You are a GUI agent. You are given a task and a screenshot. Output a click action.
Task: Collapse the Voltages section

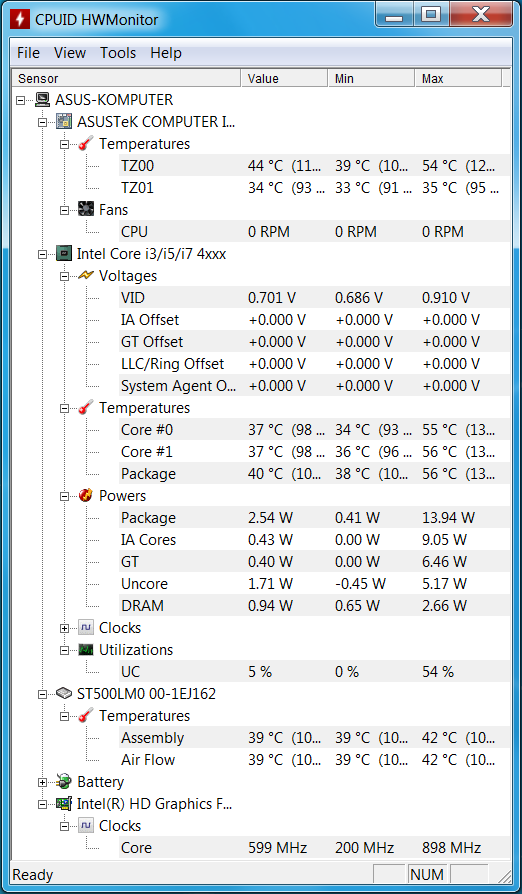click(64, 277)
